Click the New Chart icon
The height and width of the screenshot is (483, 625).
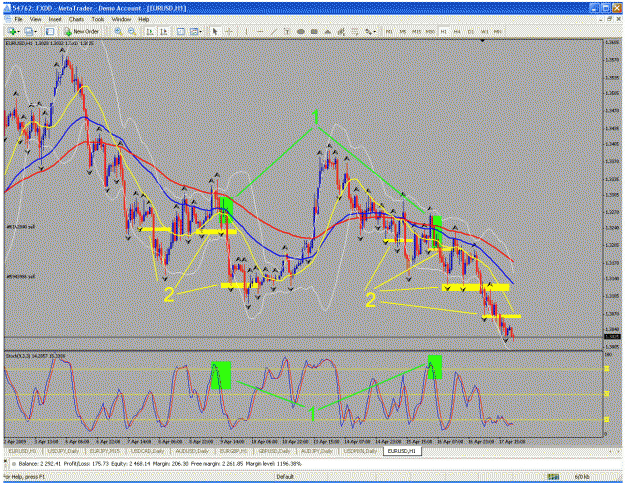click(11, 31)
